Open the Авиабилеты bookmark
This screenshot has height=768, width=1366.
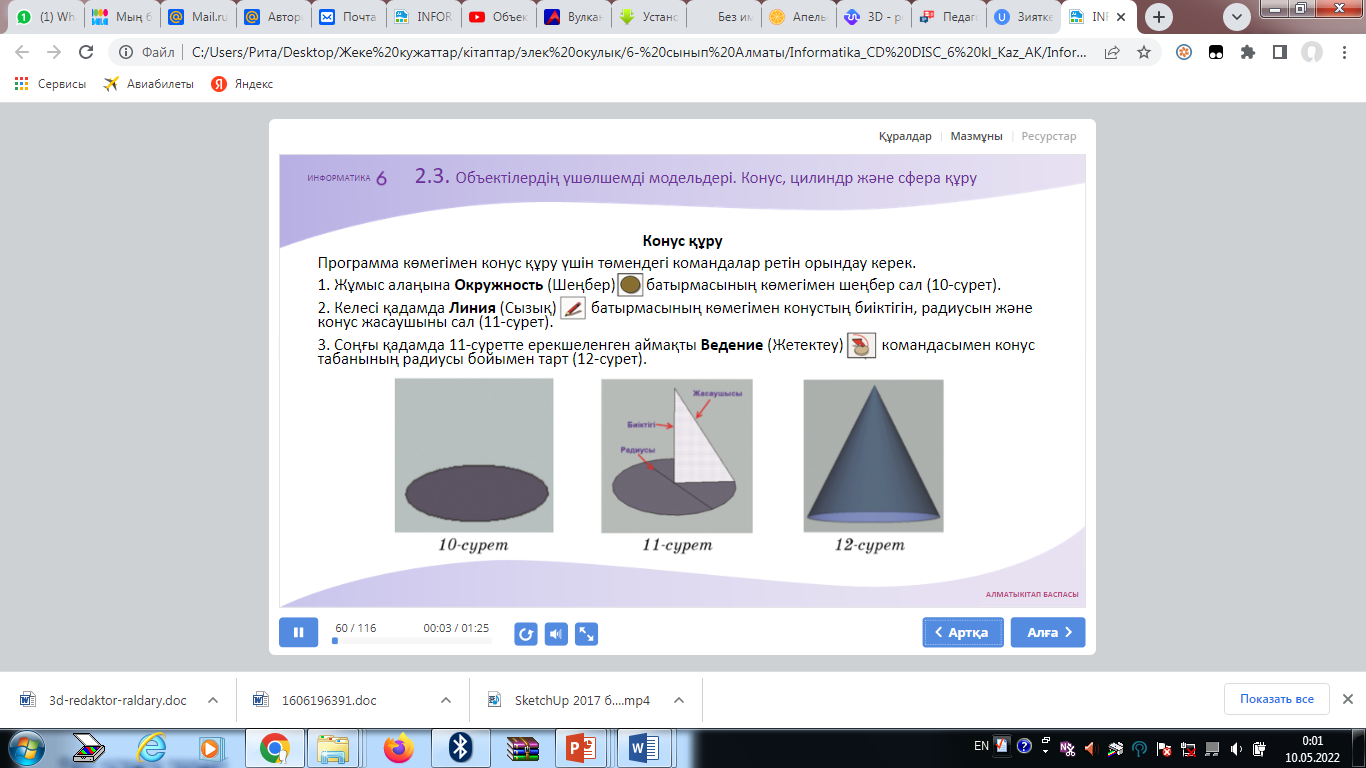[x=148, y=84]
